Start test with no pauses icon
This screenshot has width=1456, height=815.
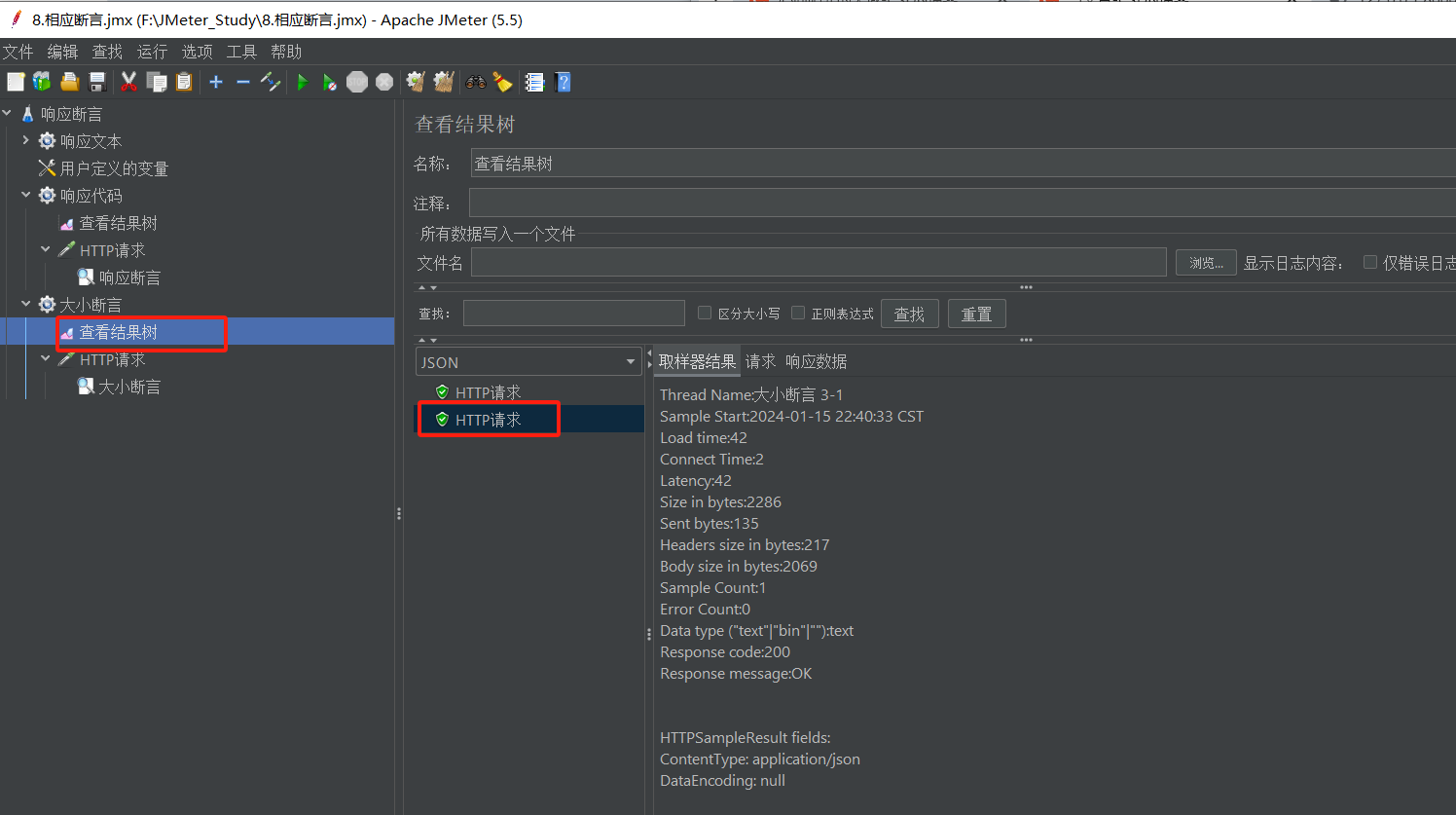330,82
